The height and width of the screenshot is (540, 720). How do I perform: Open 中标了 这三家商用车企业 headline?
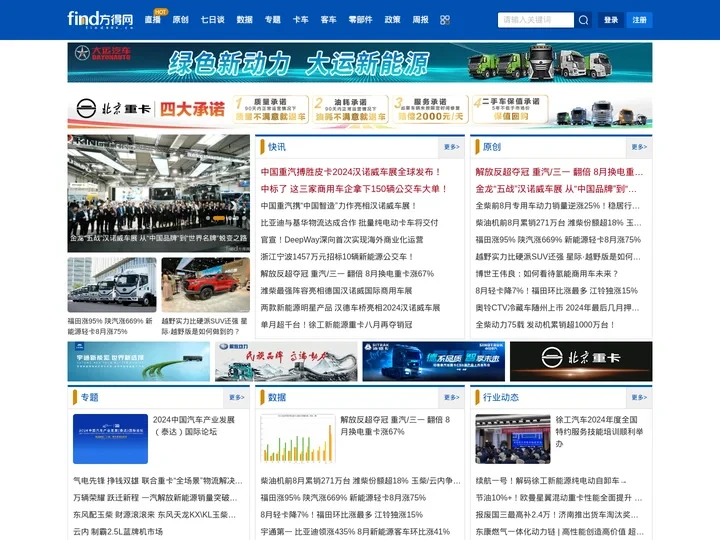click(x=354, y=189)
